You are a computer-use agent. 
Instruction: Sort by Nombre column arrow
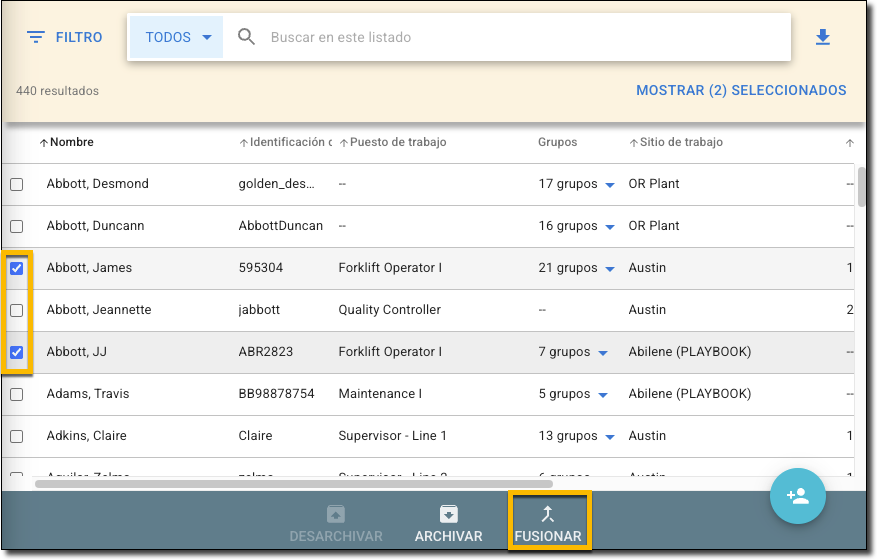(43, 143)
